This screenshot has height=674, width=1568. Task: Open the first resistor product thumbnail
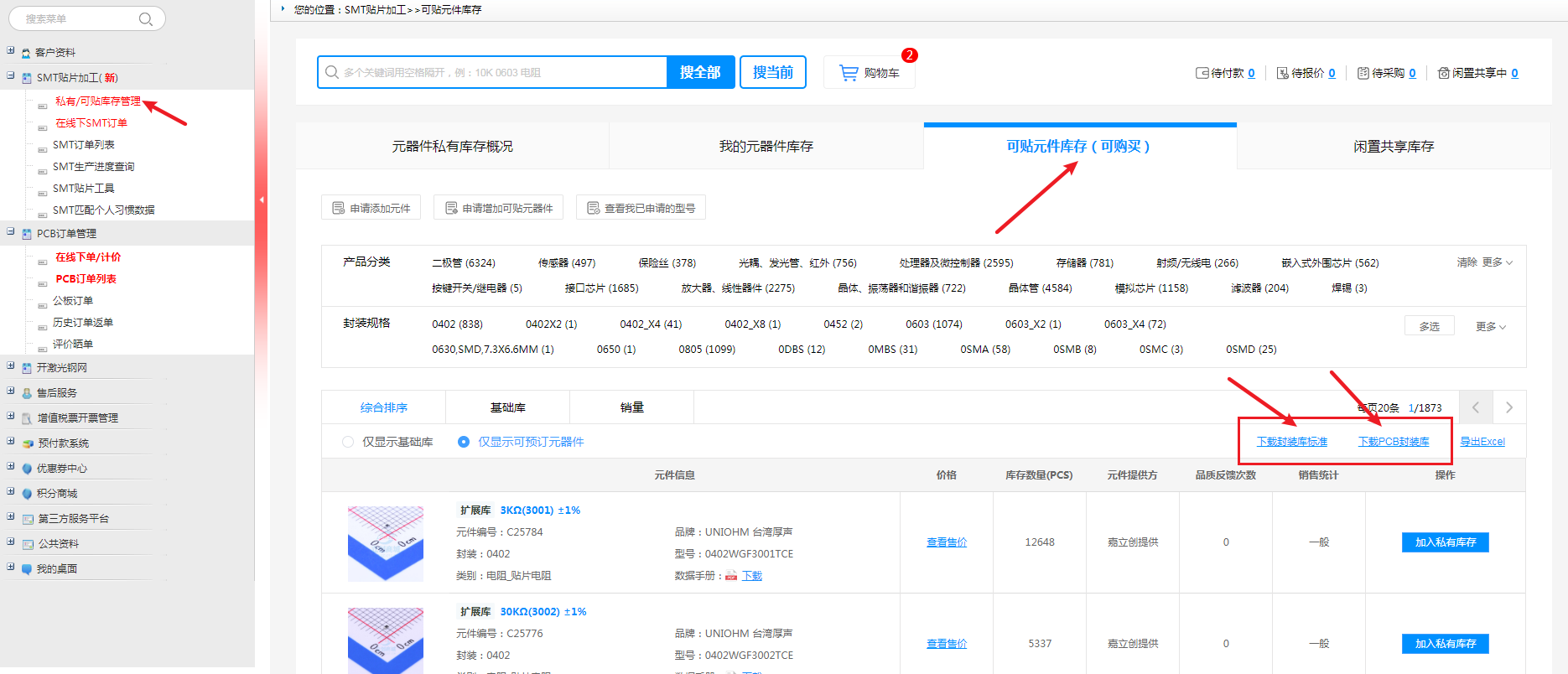pos(386,543)
